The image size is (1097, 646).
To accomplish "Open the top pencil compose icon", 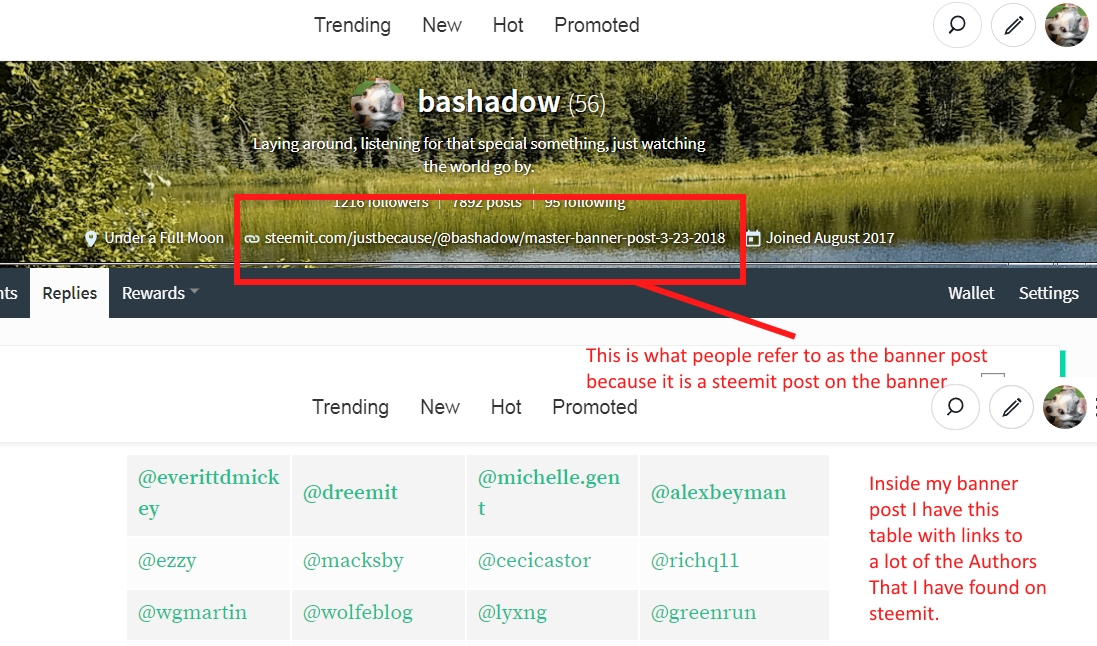I will (x=1014, y=25).
